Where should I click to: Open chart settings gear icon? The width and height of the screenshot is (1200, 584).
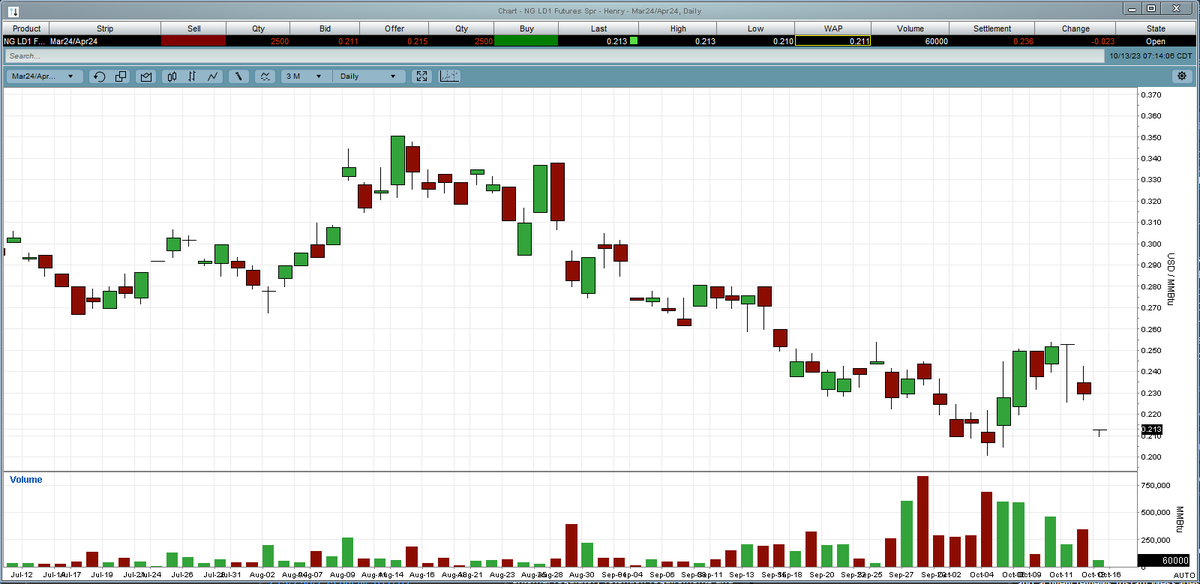click(x=1182, y=76)
